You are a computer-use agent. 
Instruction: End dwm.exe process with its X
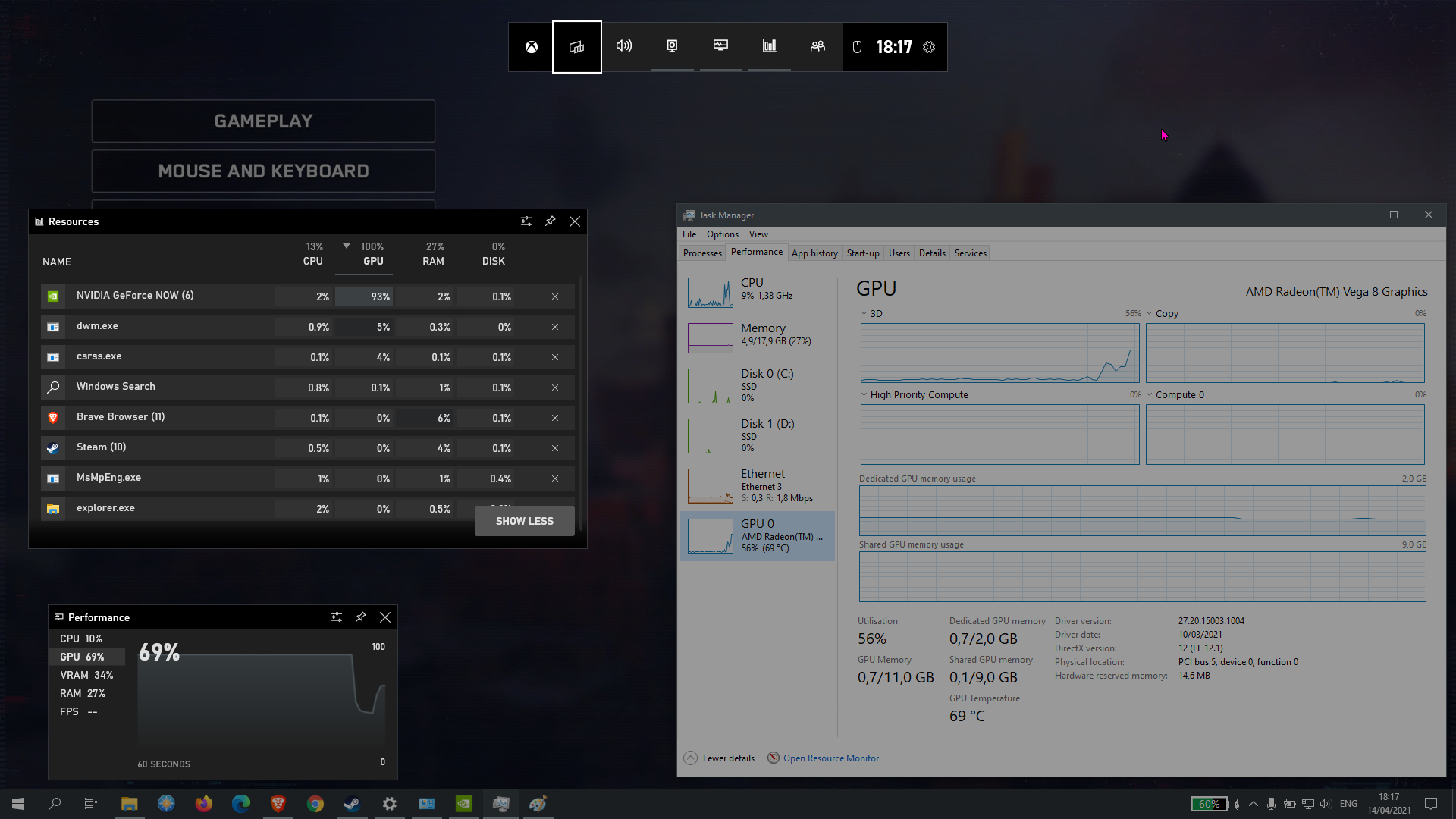pos(555,327)
